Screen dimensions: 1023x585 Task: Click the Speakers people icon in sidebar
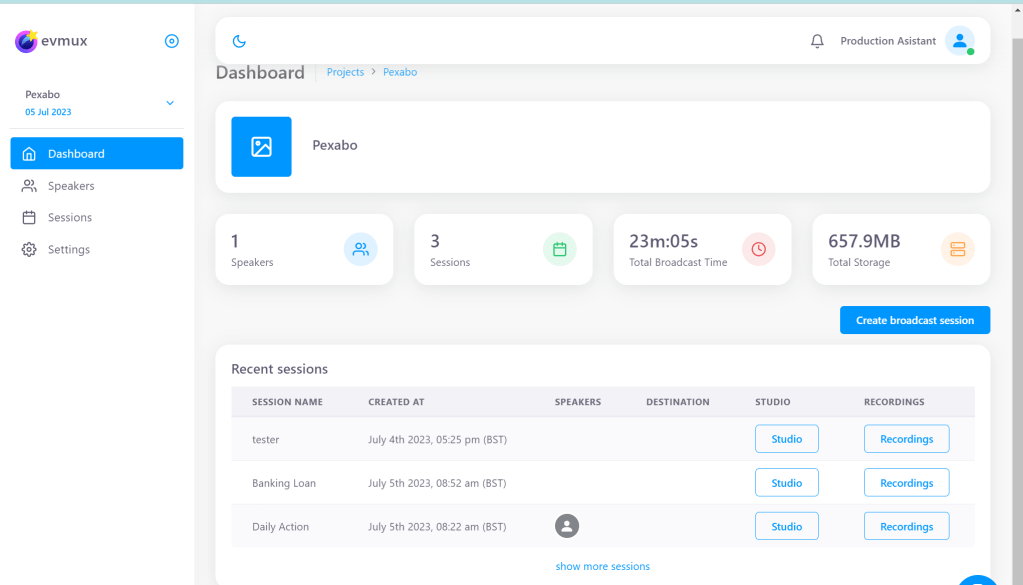coord(29,186)
